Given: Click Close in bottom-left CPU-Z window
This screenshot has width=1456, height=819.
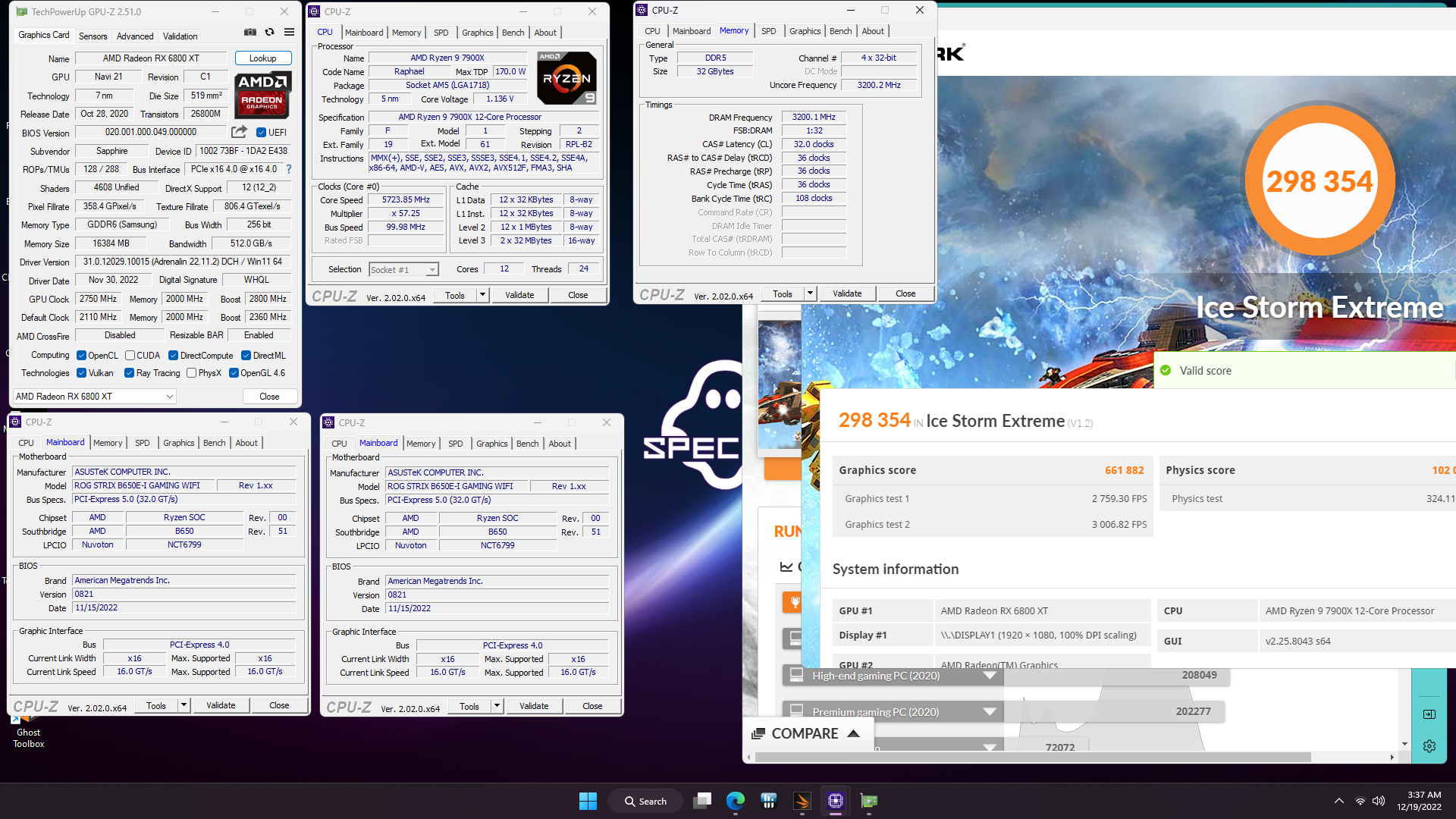Looking at the screenshot, I should click(x=279, y=705).
